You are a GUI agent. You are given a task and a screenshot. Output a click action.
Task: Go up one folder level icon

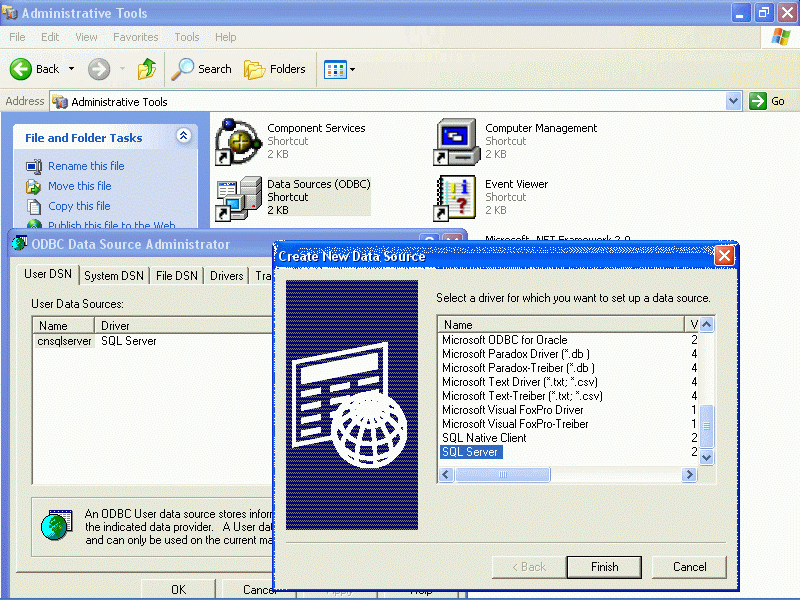point(147,69)
